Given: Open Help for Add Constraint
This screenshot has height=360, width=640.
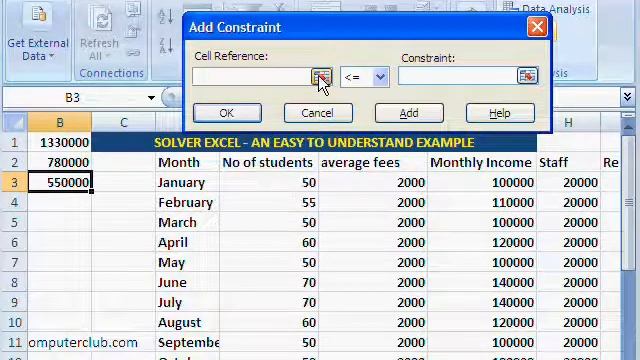Looking at the screenshot, I should point(500,113).
